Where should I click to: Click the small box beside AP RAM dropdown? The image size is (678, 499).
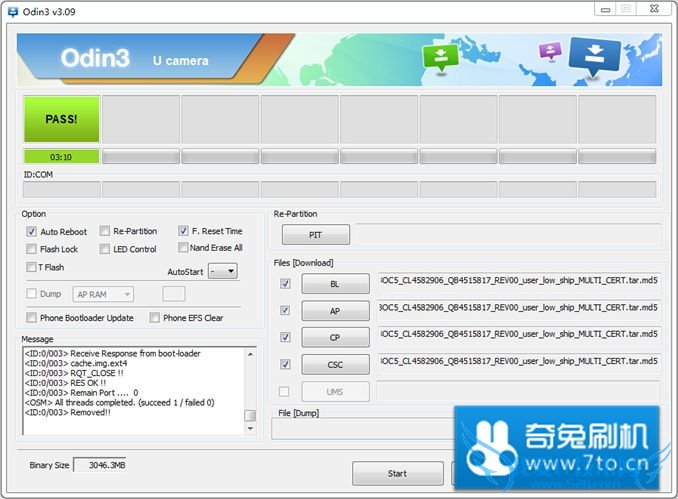click(x=174, y=294)
